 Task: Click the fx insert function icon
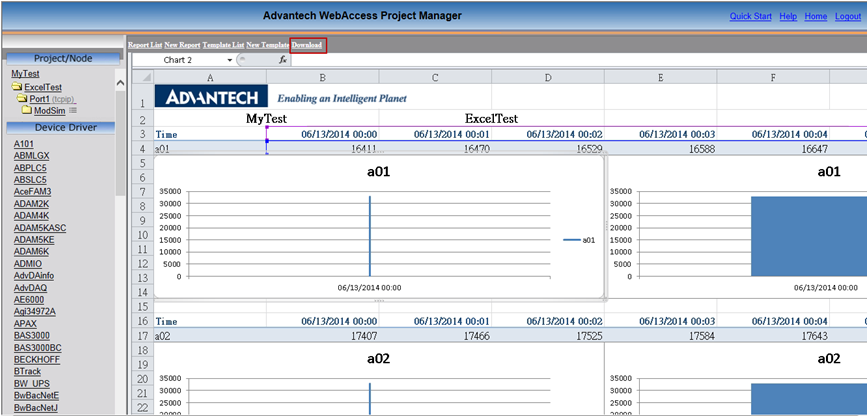click(x=282, y=60)
